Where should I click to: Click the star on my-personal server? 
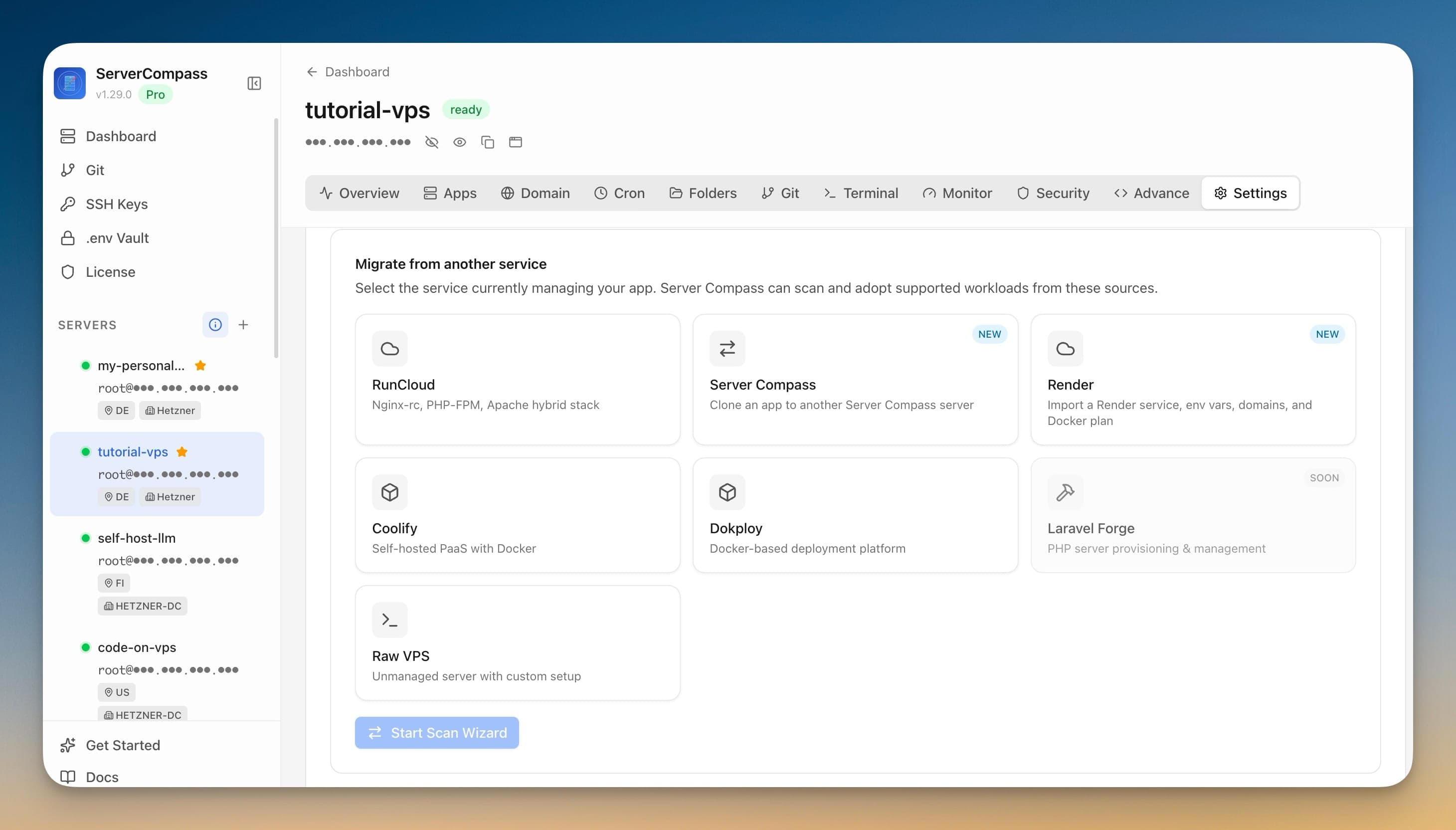pyautogui.click(x=200, y=366)
